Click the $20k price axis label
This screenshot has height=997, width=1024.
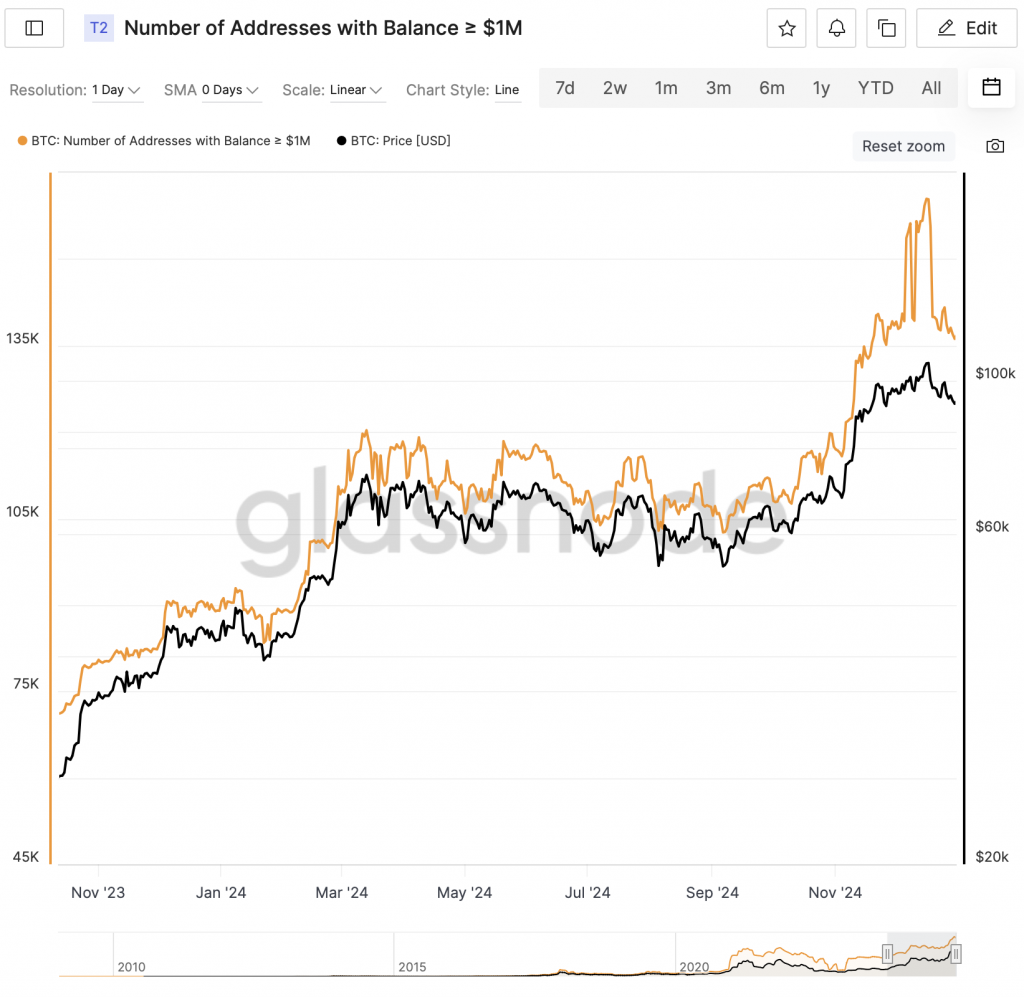(992, 857)
